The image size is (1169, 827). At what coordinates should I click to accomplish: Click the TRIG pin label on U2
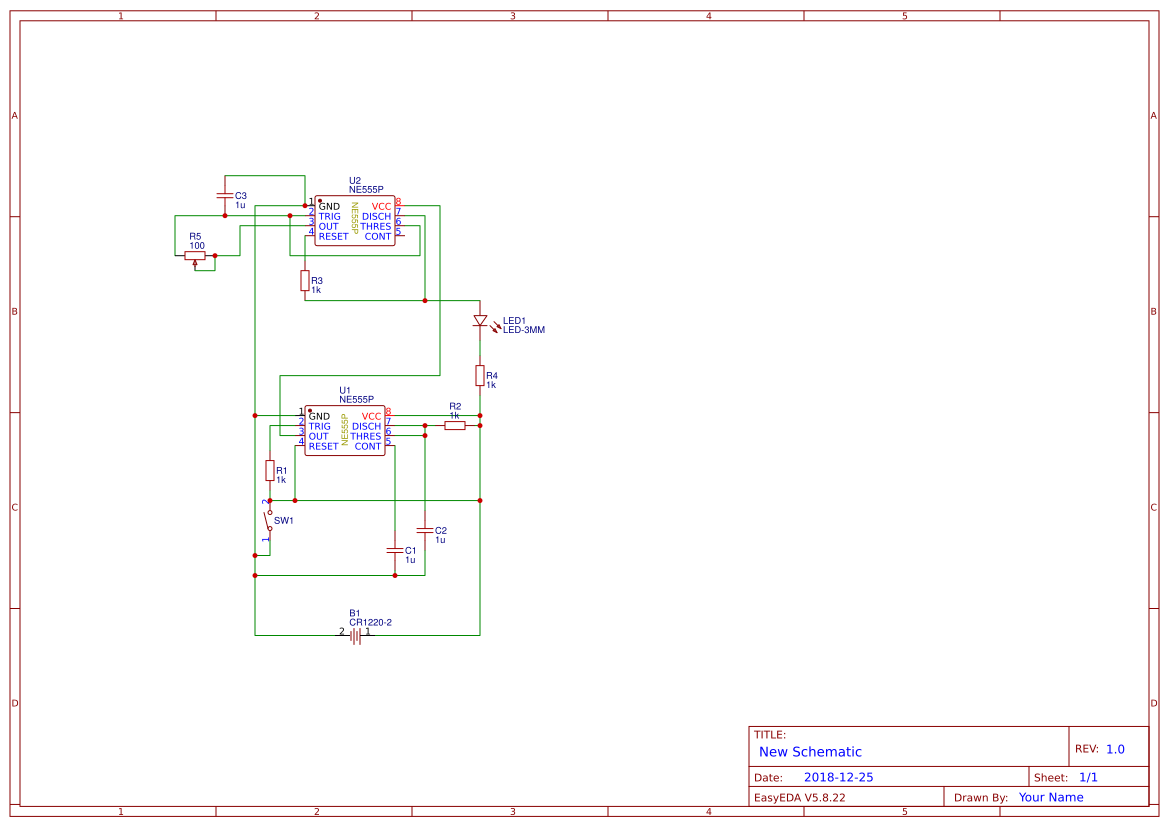point(330,216)
